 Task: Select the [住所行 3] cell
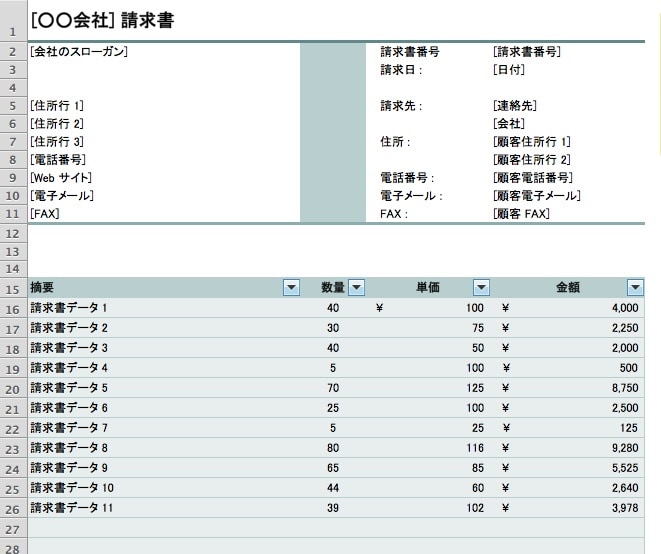click(x=57, y=142)
